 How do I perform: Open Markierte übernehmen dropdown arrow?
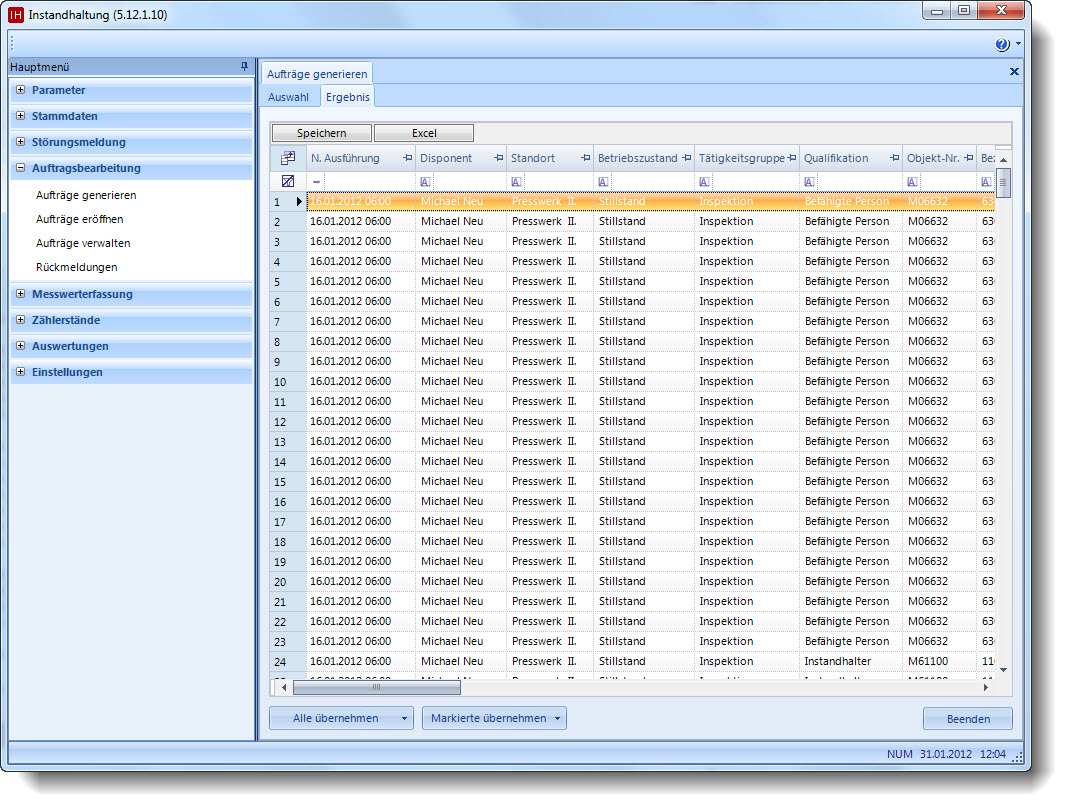[556, 718]
